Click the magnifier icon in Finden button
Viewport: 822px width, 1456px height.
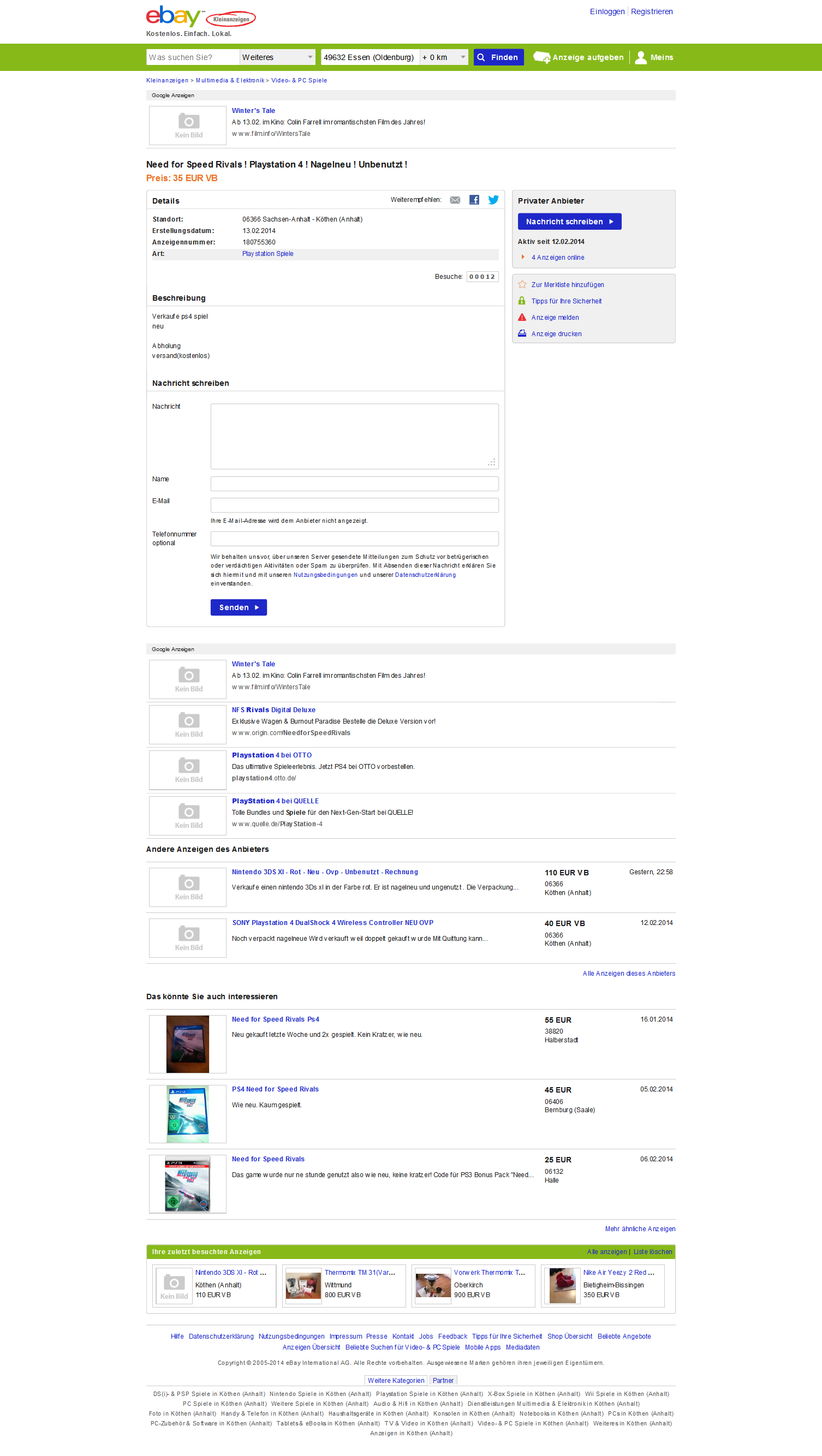[481, 58]
